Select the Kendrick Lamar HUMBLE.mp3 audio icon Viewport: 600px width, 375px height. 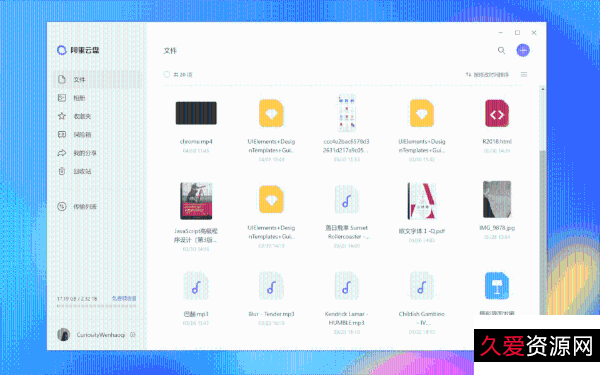point(347,285)
